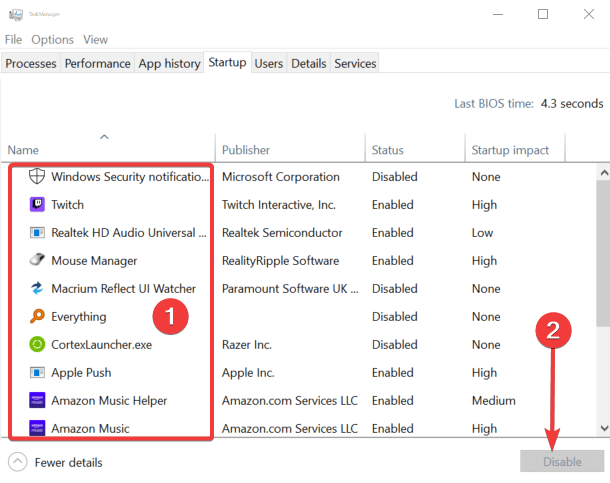Image resolution: width=610 pixels, height=483 pixels.
Task: Click the CortexLauncher green circle icon
Action: [x=37, y=344]
